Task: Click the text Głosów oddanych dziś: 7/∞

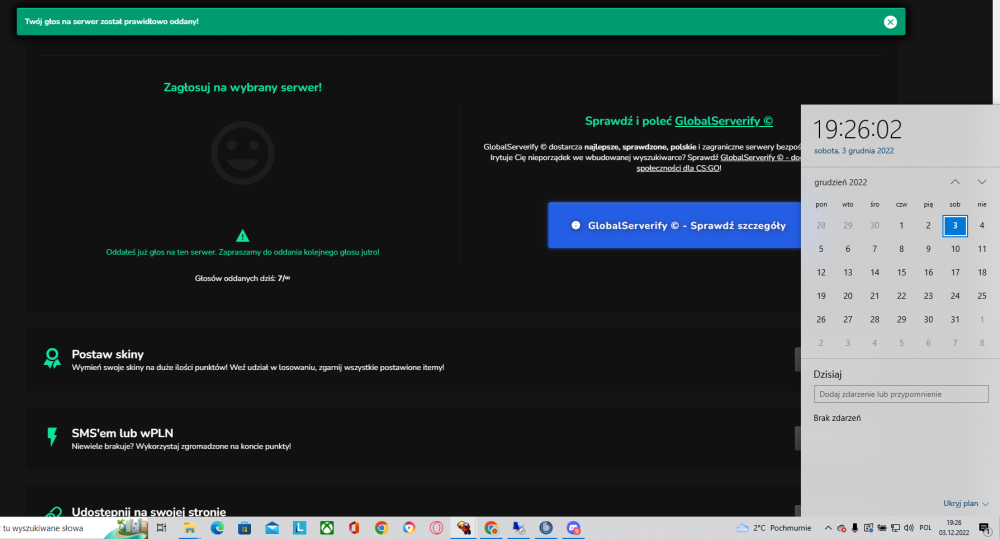Action: pyautogui.click(x=242, y=278)
